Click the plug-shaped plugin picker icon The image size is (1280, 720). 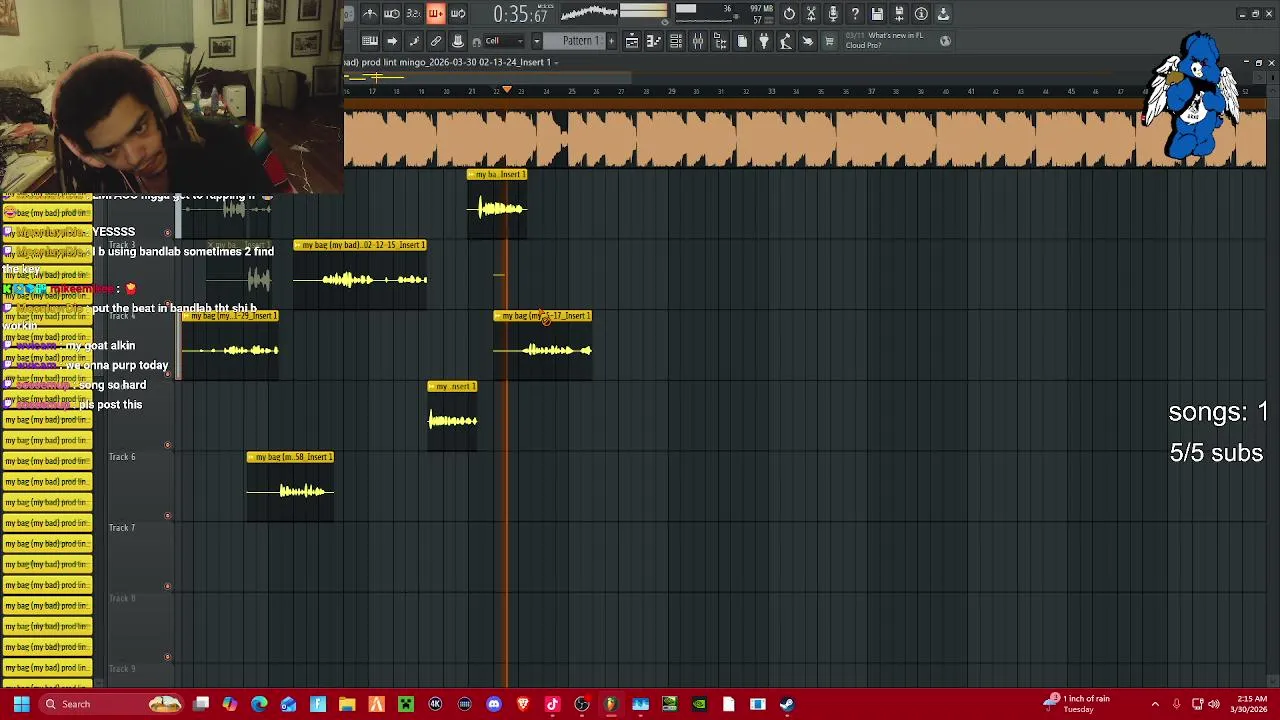point(764,41)
